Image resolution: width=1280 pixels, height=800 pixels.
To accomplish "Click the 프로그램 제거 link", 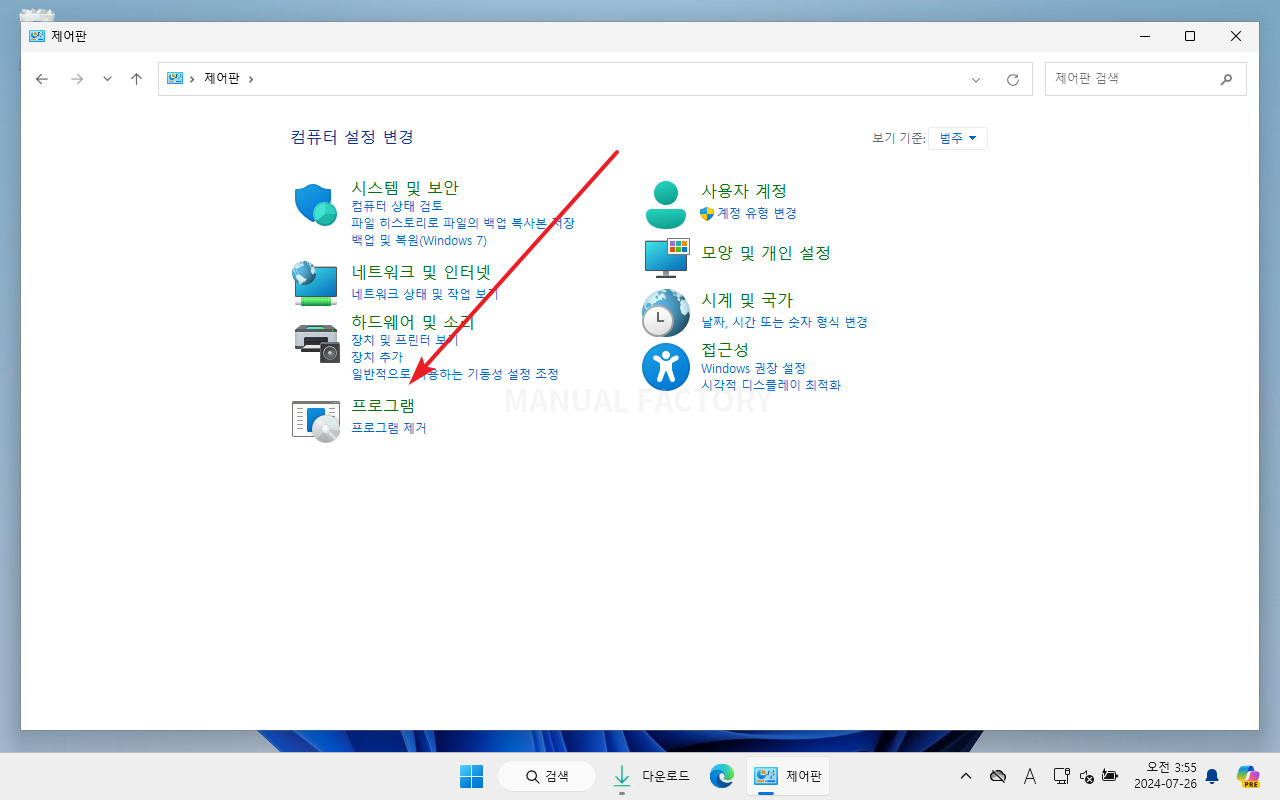I will click(x=389, y=428).
